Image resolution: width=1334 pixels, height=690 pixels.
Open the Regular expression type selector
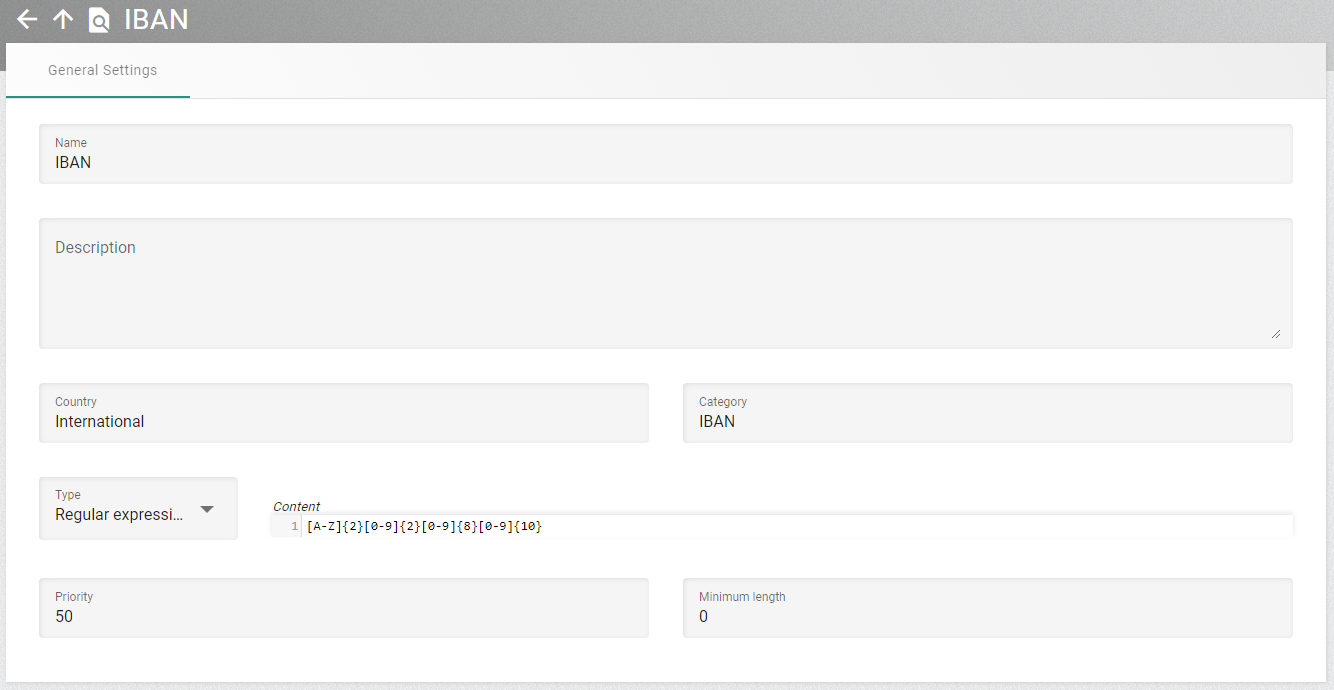[x=120, y=514]
